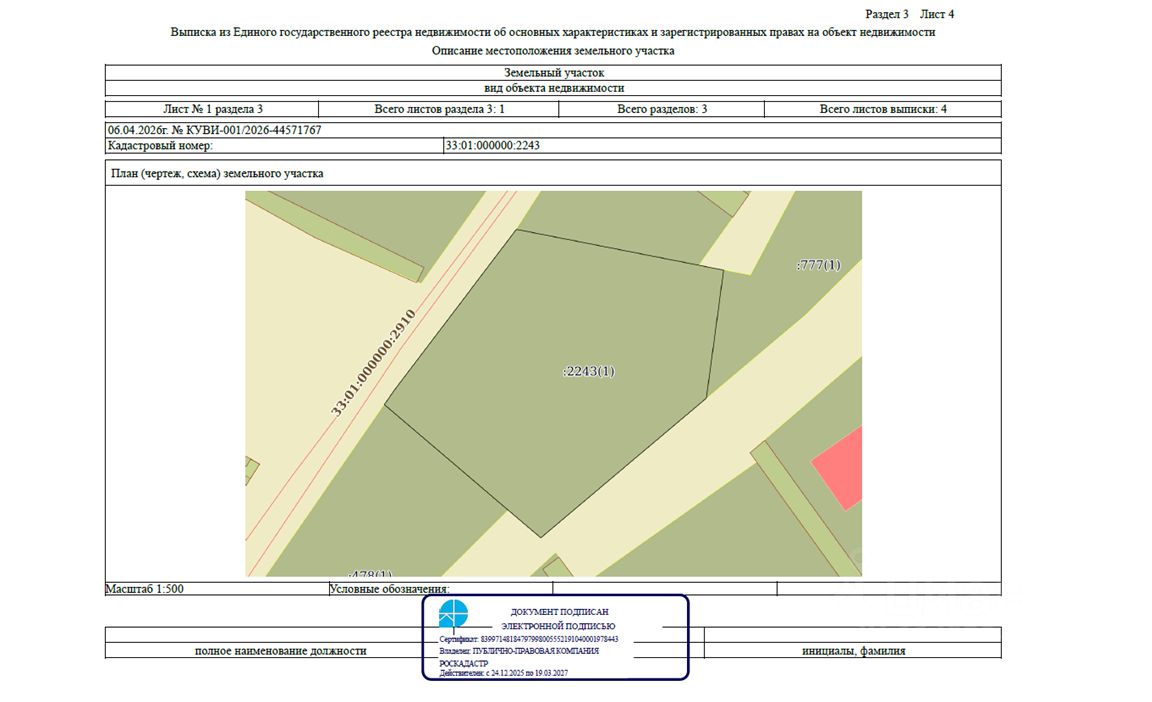Select parcel label :2243(1) on the plan
This screenshot has height=702, width=1152.
coord(588,372)
